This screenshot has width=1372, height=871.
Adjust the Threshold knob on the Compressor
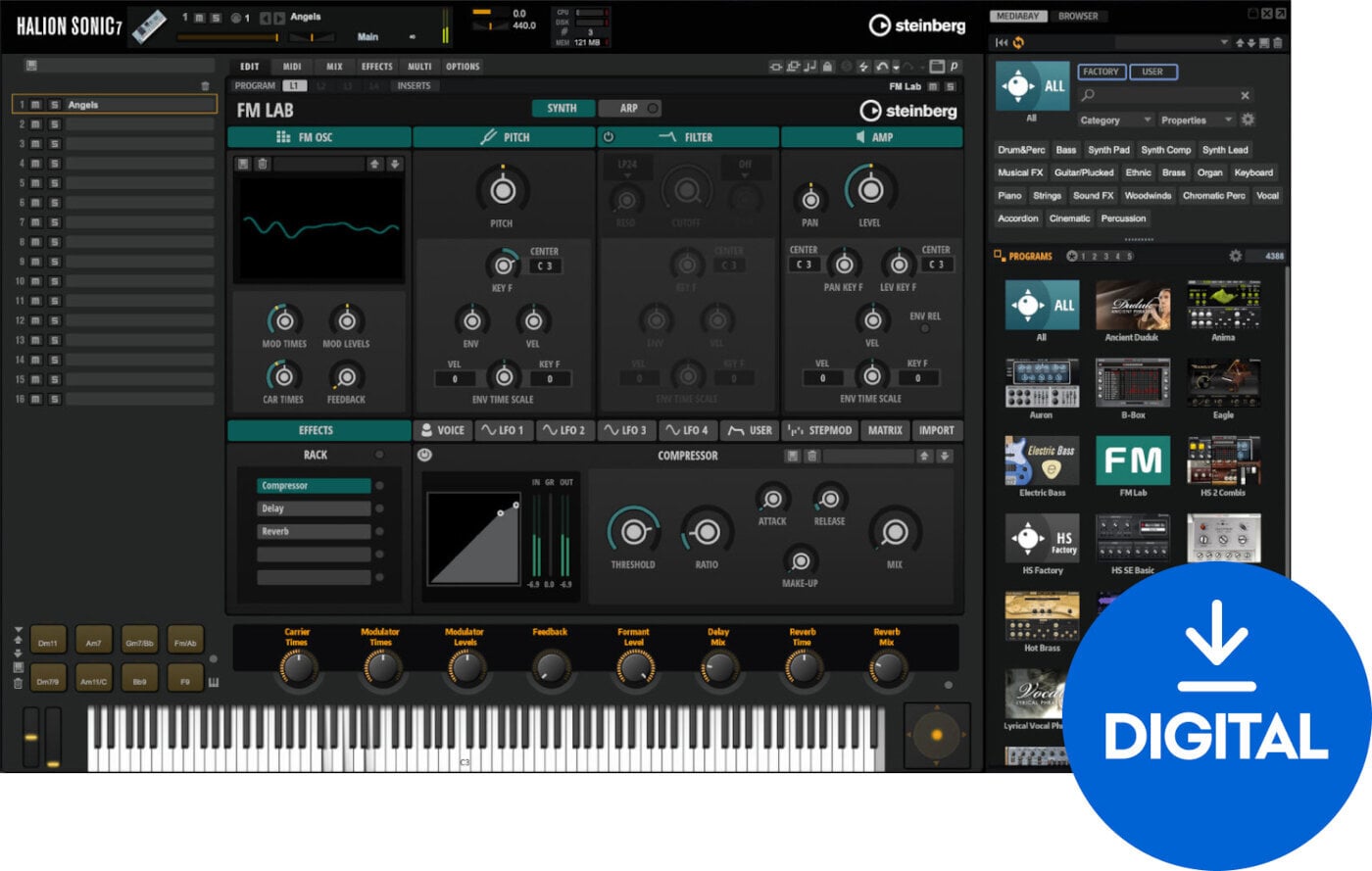point(633,534)
